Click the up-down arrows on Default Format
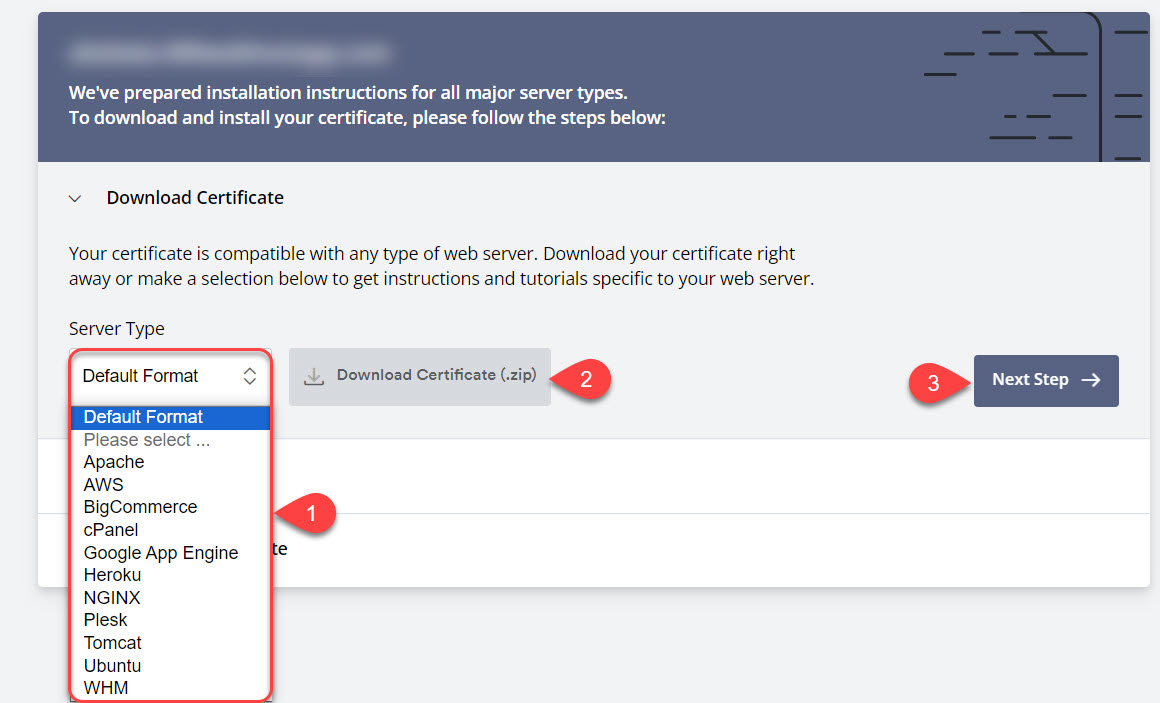 [x=250, y=376]
